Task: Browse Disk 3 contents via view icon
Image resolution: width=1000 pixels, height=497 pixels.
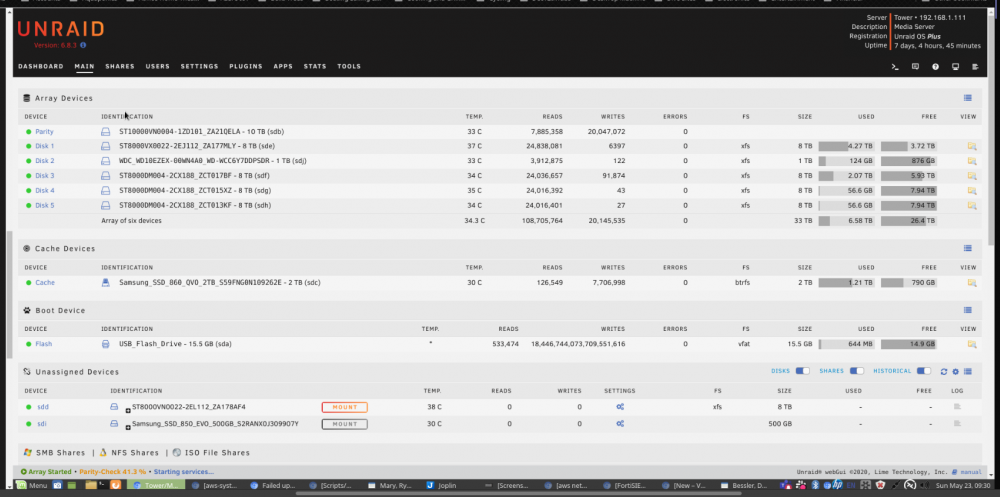Action: [x=971, y=175]
